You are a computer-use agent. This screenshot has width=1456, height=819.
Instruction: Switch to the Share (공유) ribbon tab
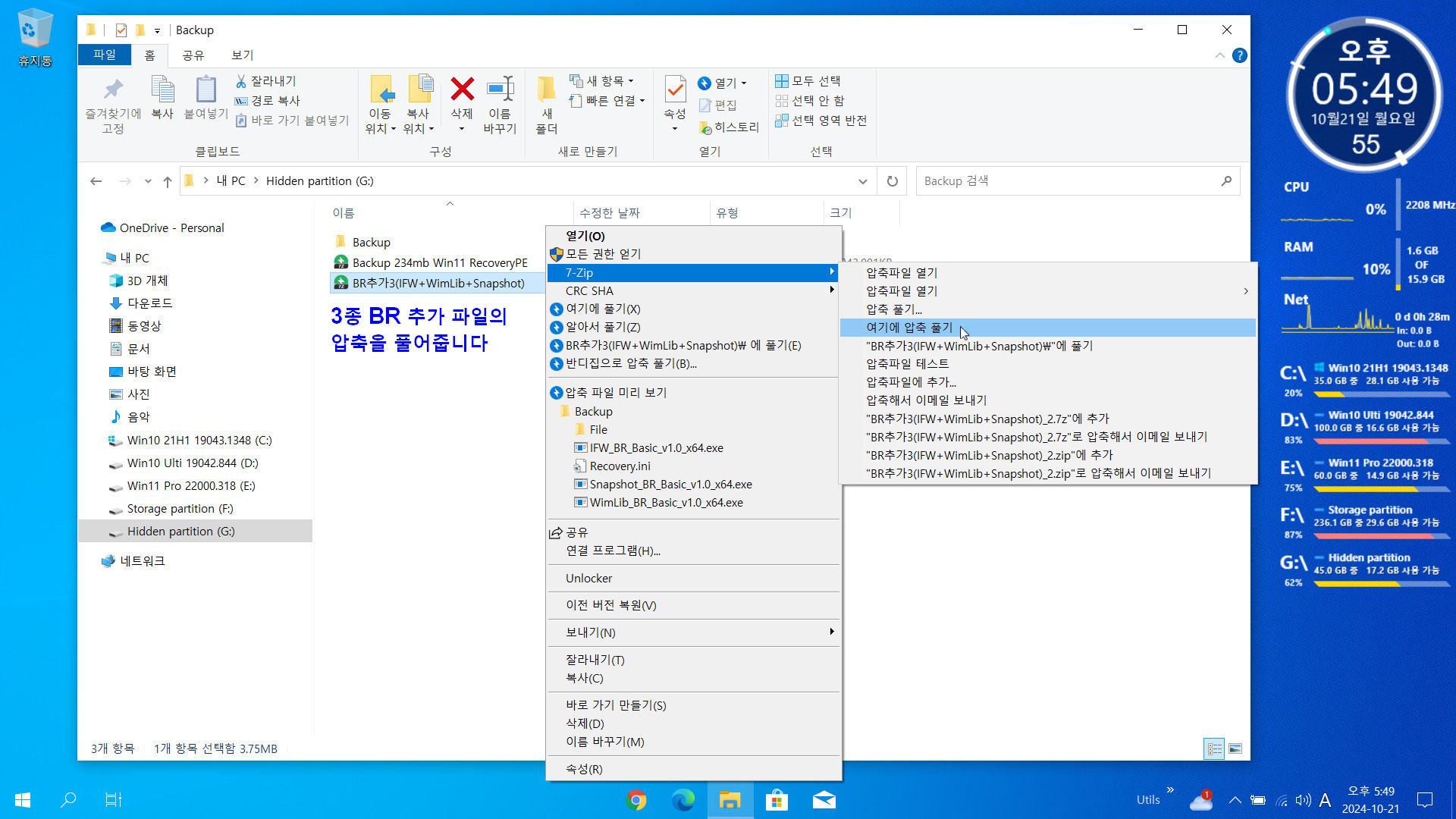pos(193,55)
